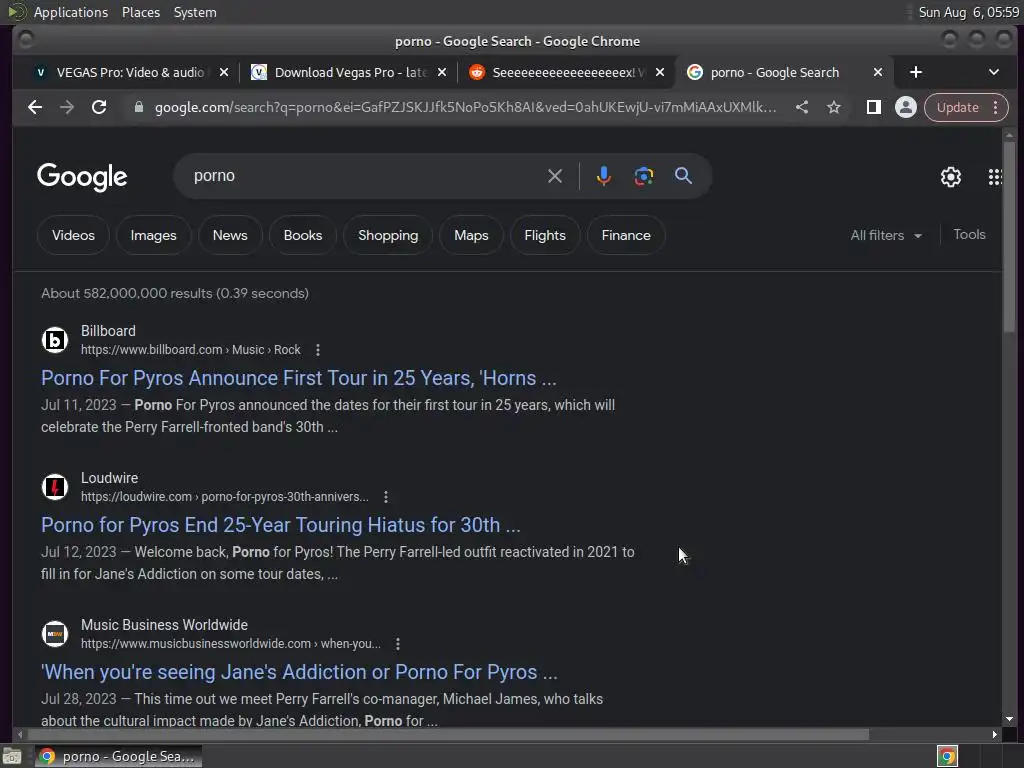Screen dimensions: 1024x768
Task: Open the Places menu
Action: [x=141, y=12]
